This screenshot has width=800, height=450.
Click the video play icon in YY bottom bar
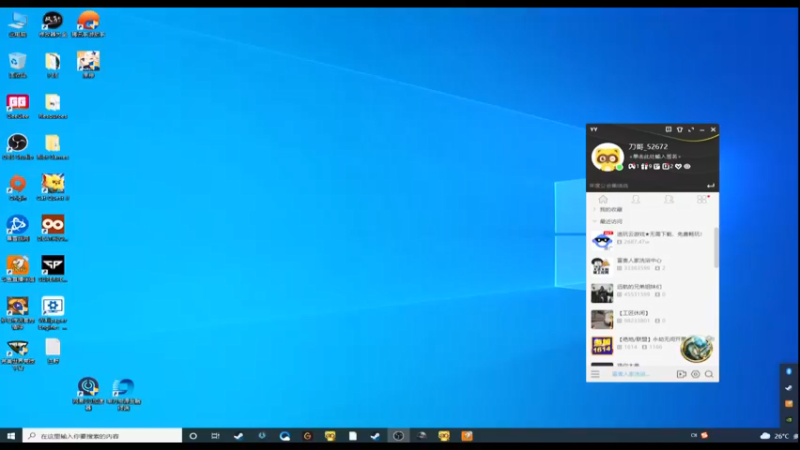(x=681, y=374)
